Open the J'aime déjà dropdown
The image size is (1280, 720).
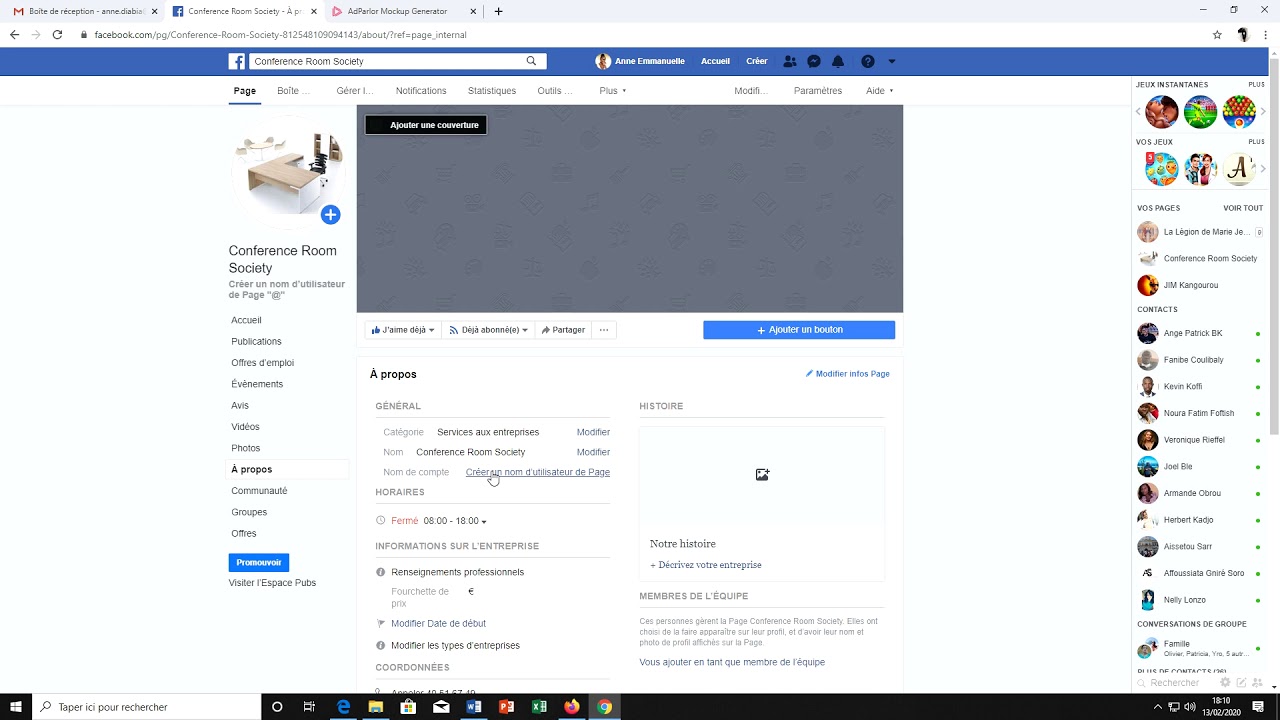pyautogui.click(x=403, y=330)
